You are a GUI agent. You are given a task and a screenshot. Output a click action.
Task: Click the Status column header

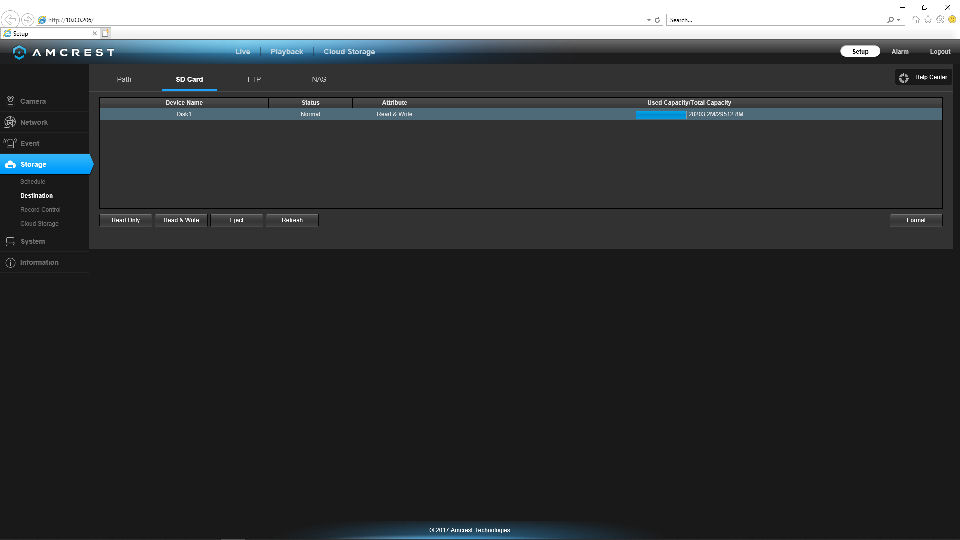click(310, 103)
